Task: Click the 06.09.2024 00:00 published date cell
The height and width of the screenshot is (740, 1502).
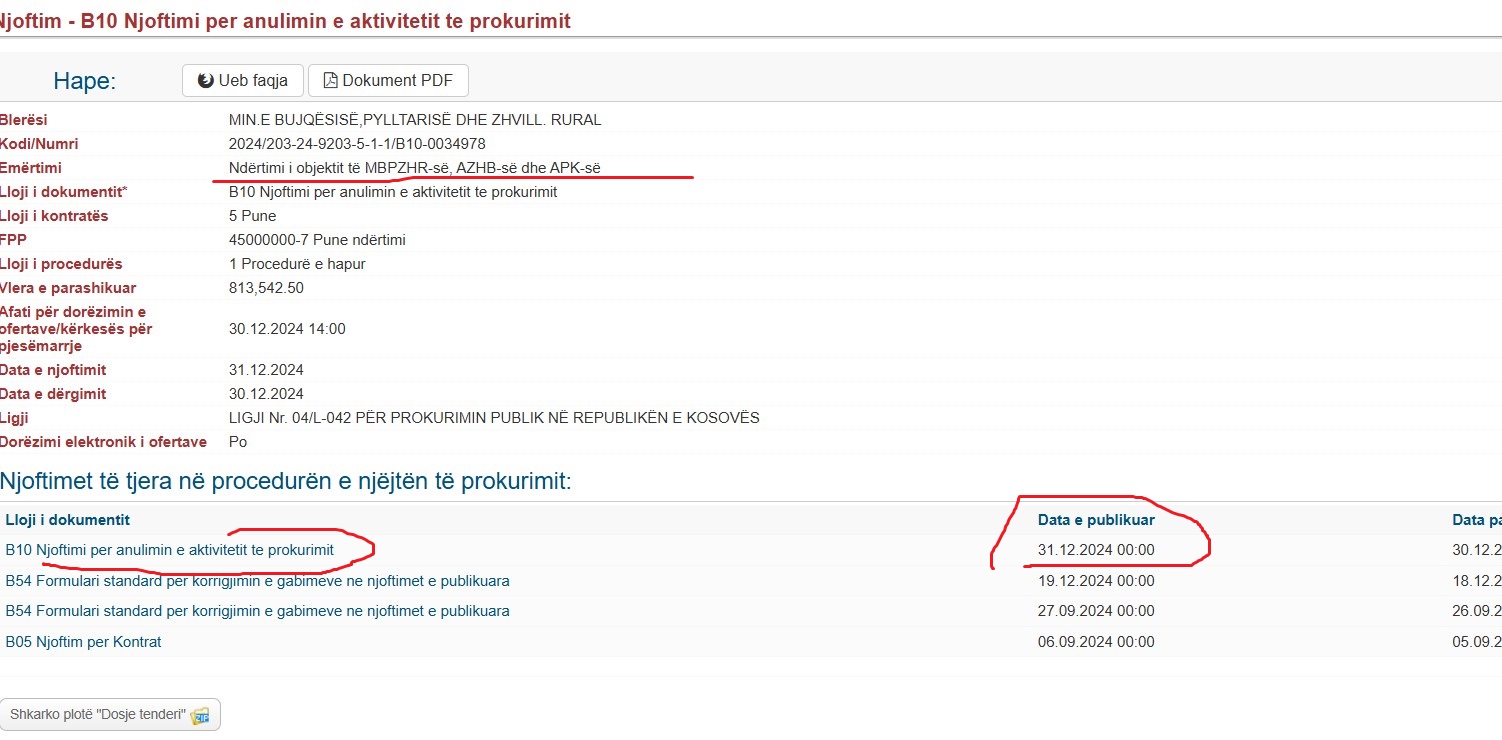Action: [1096, 642]
